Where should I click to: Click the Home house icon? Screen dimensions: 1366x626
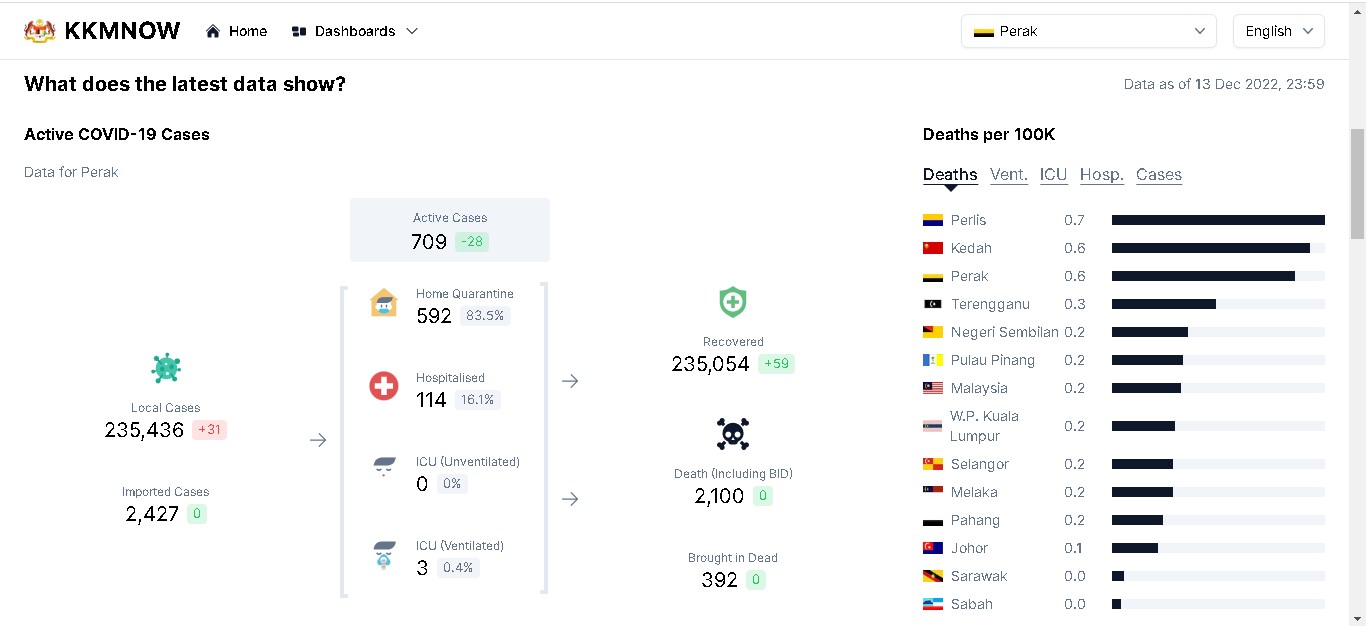pos(213,31)
